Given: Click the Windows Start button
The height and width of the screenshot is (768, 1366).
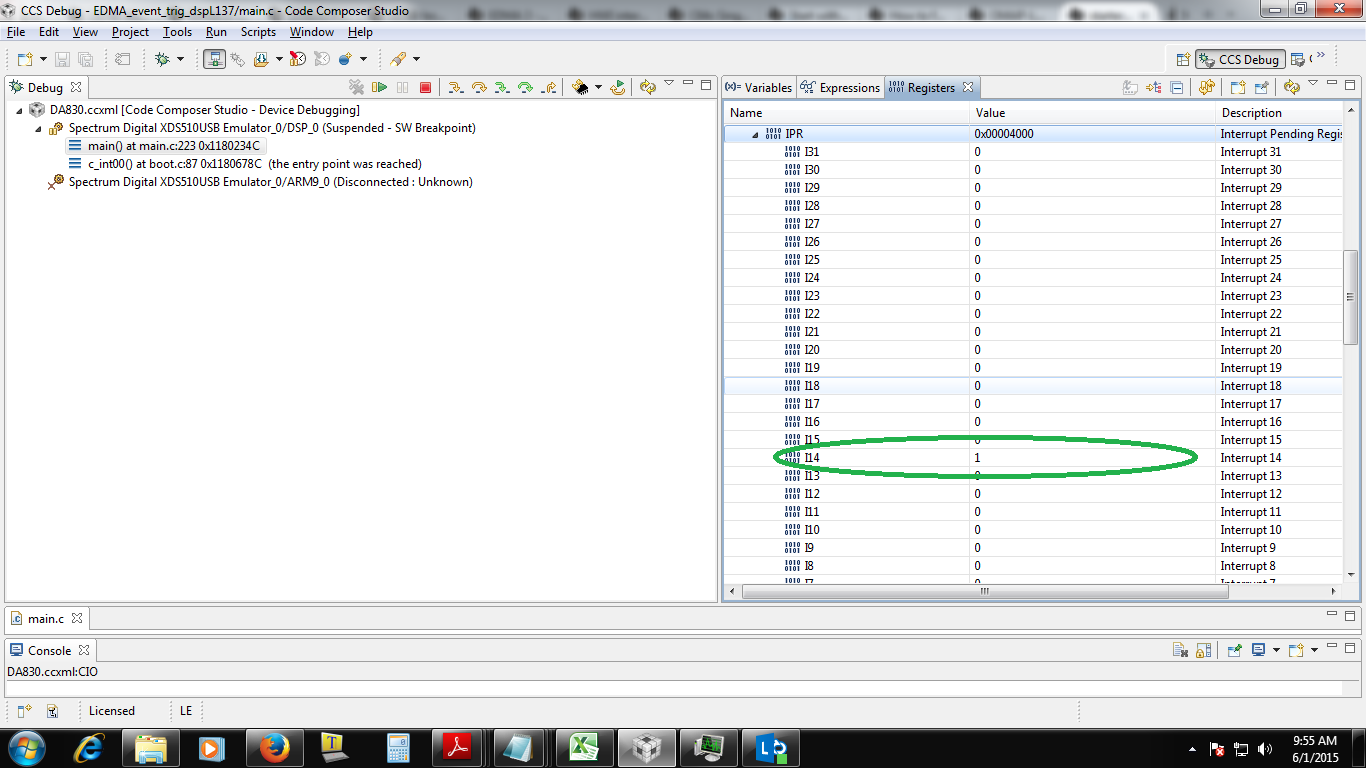Looking at the screenshot, I should tap(26, 748).
